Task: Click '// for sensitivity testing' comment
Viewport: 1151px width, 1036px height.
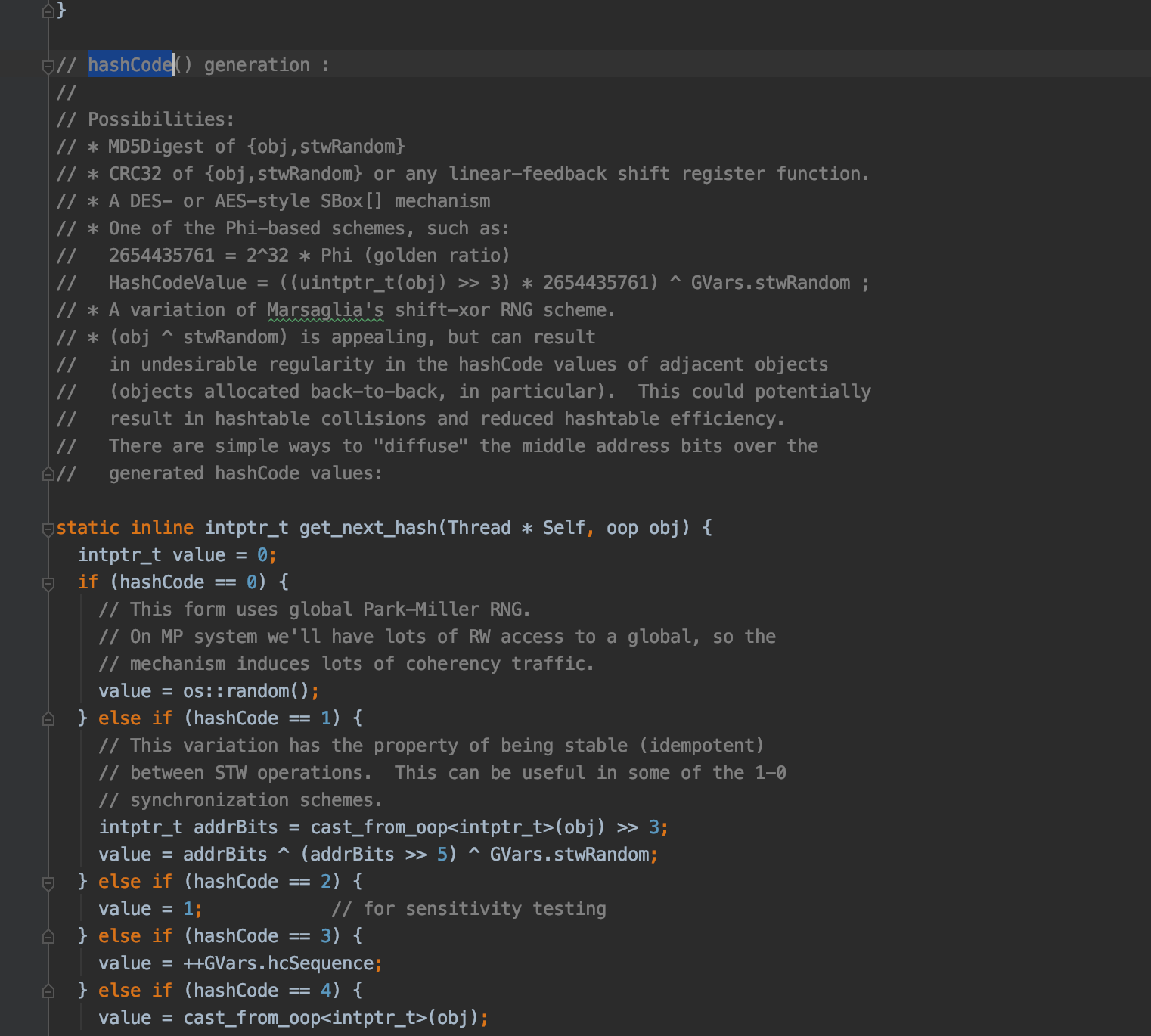Action: (x=469, y=909)
